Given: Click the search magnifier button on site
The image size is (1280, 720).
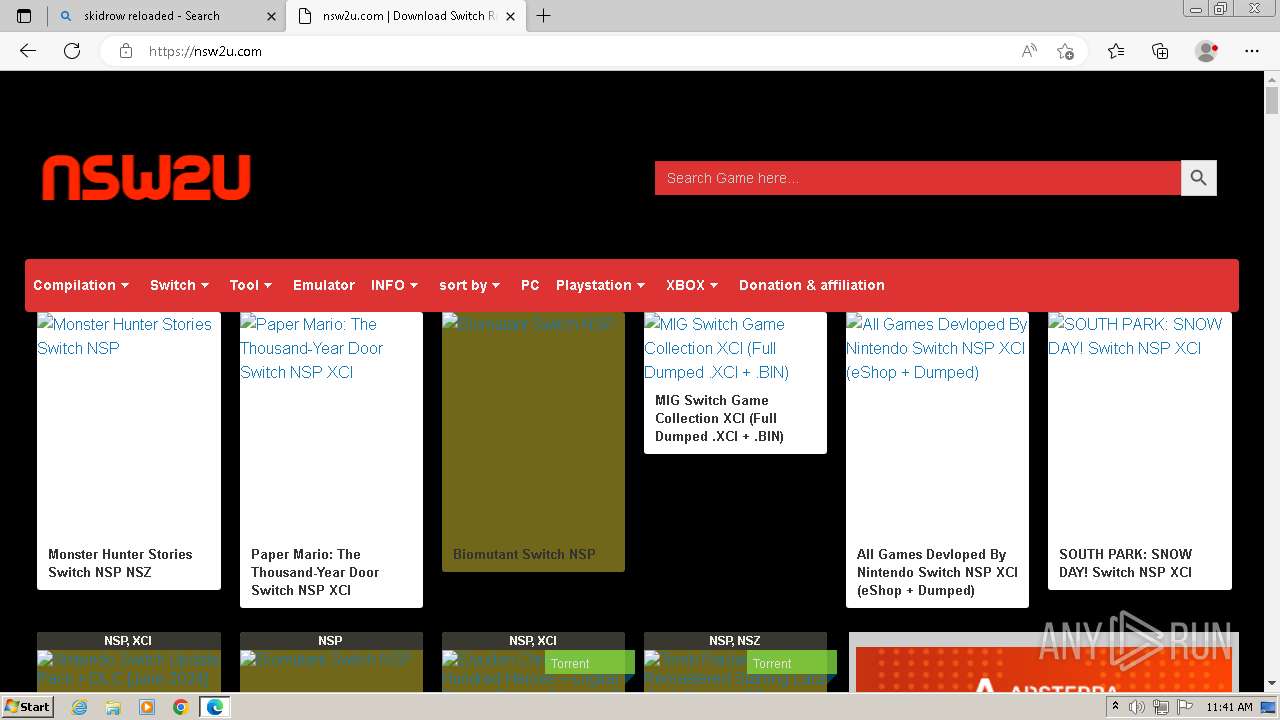Looking at the screenshot, I should (1198, 178).
